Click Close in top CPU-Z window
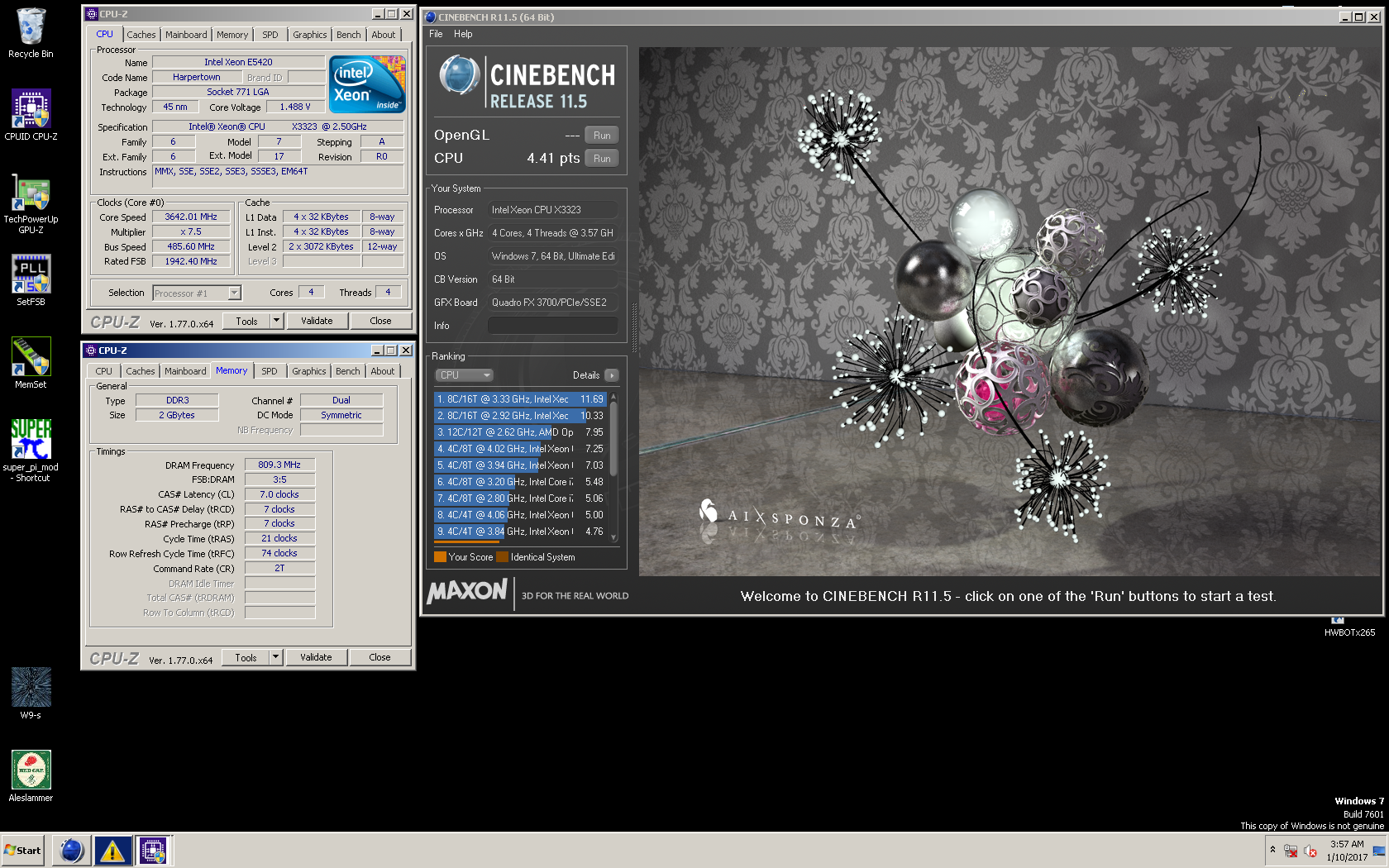Viewport: 1389px width, 868px height. pos(380,321)
